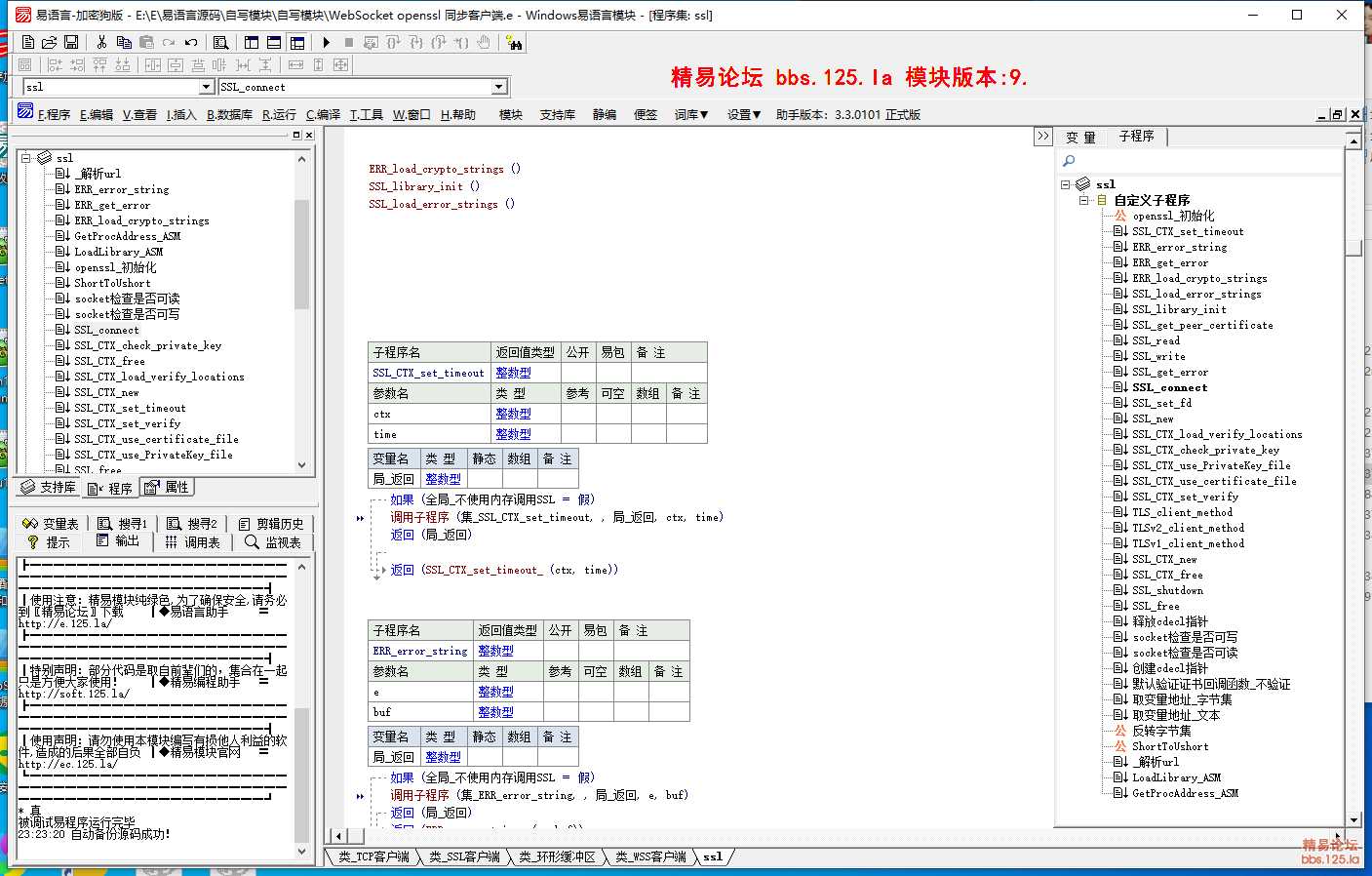Open the H.帮助 menu
This screenshot has height=876, width=1372.
[457, 114]
